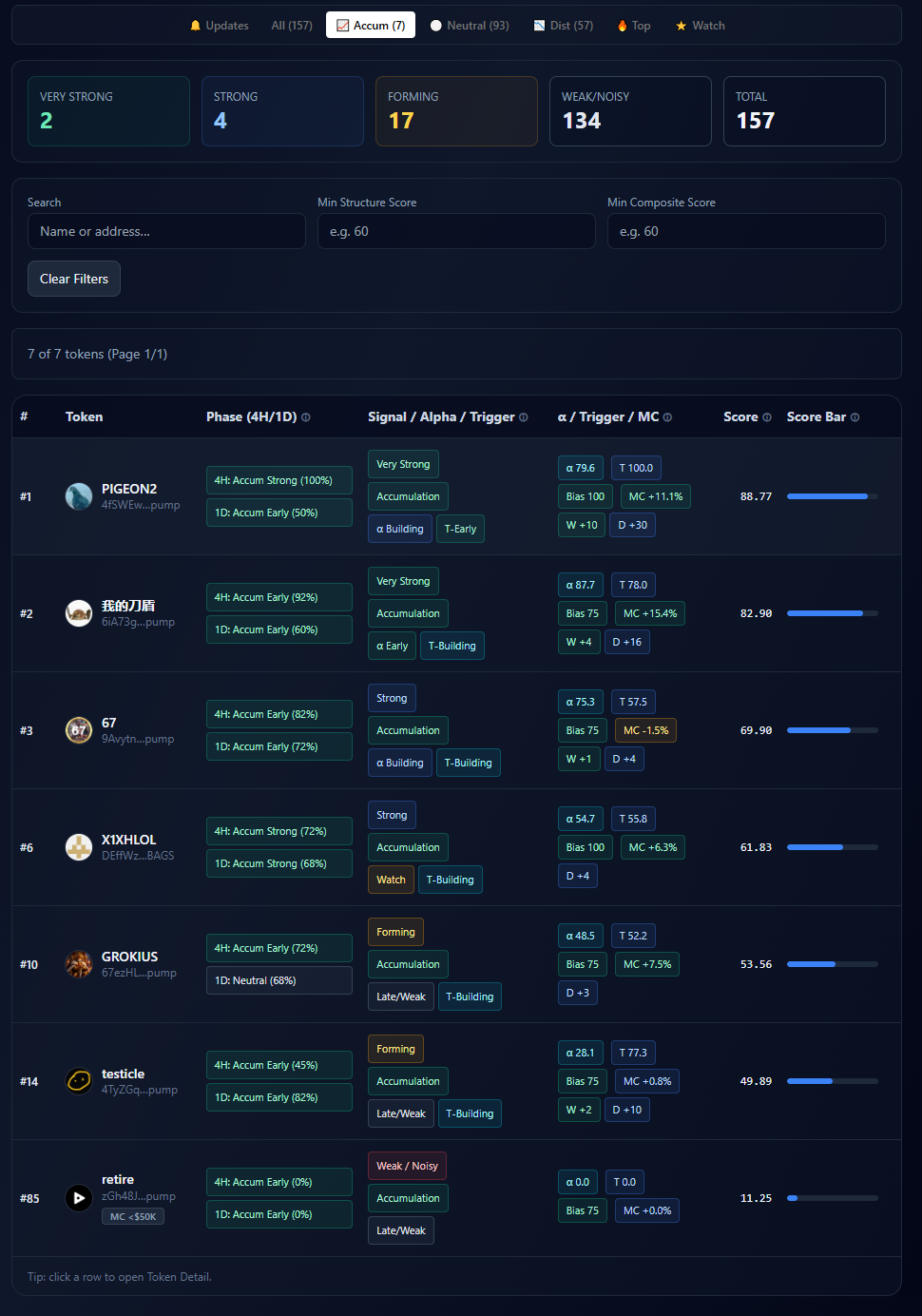Focus the Min Composite Score field
This screenshot has height=1316, width=922.
coord(746,231)
